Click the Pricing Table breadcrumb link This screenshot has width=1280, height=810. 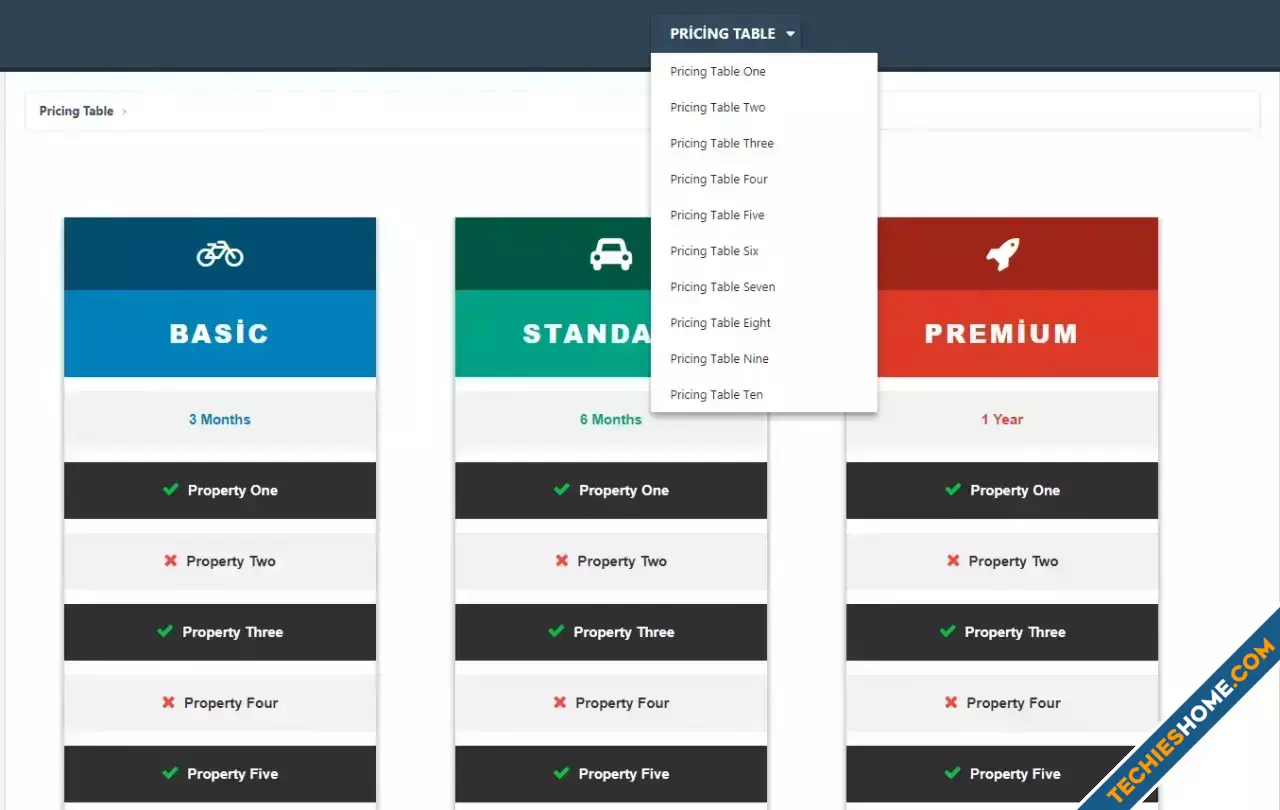pos(76,111)
